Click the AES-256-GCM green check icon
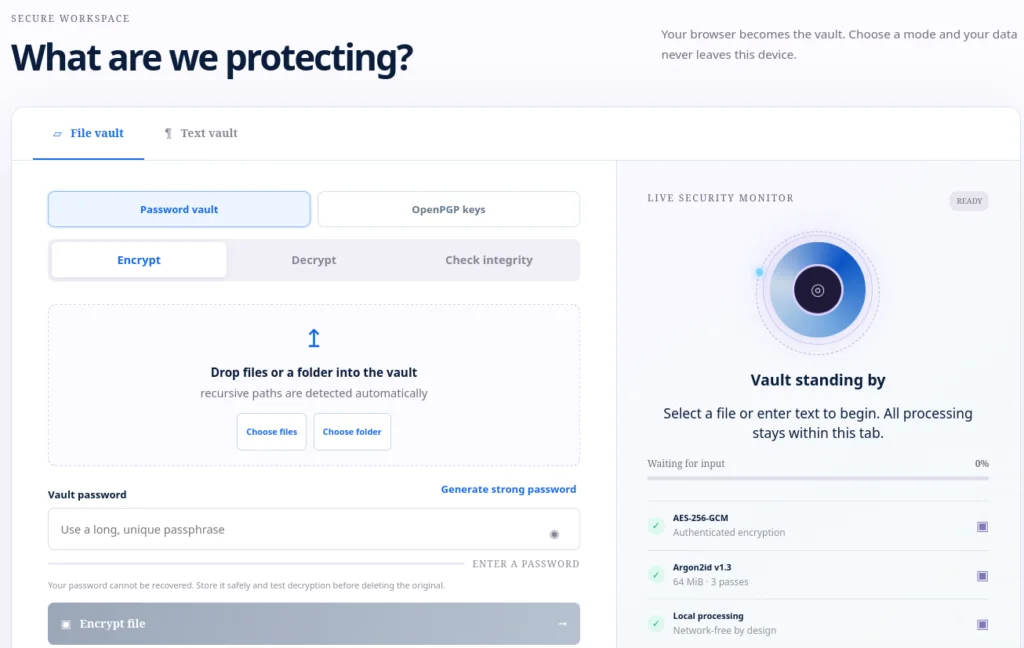The image size is (1024, 648). [x=656, y=525]
